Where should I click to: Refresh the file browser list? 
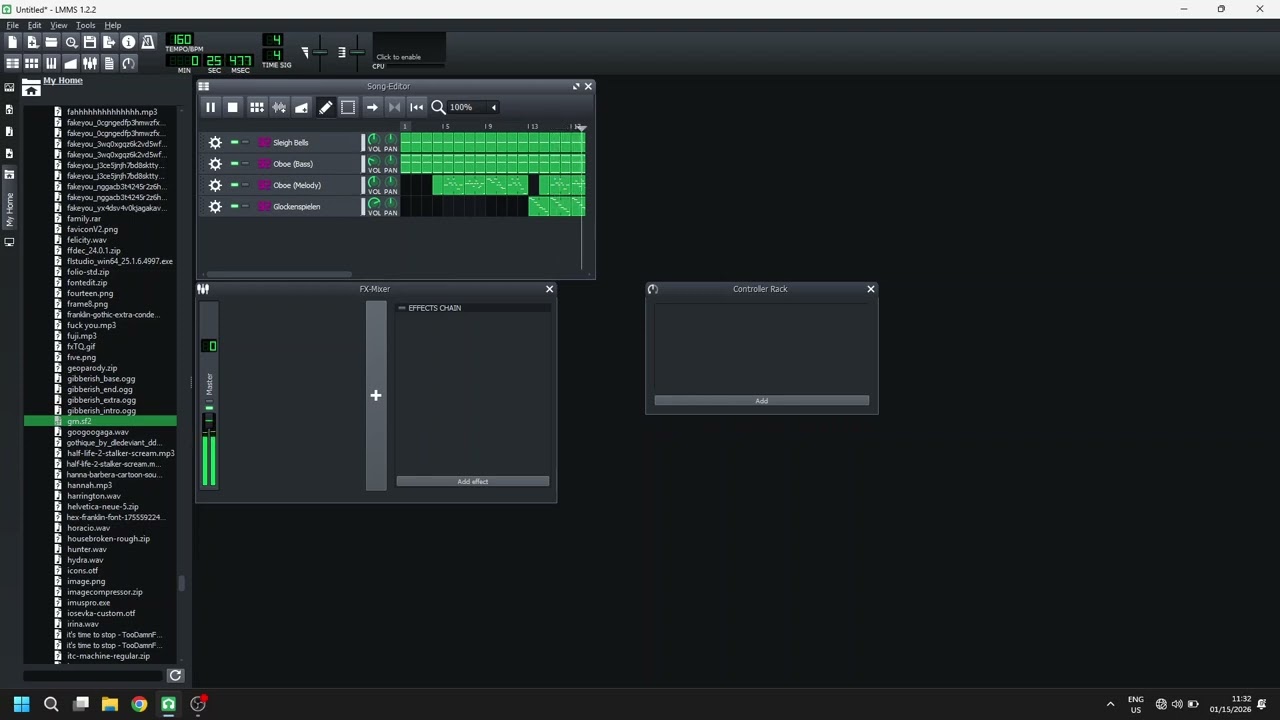[x=175, y=676]
